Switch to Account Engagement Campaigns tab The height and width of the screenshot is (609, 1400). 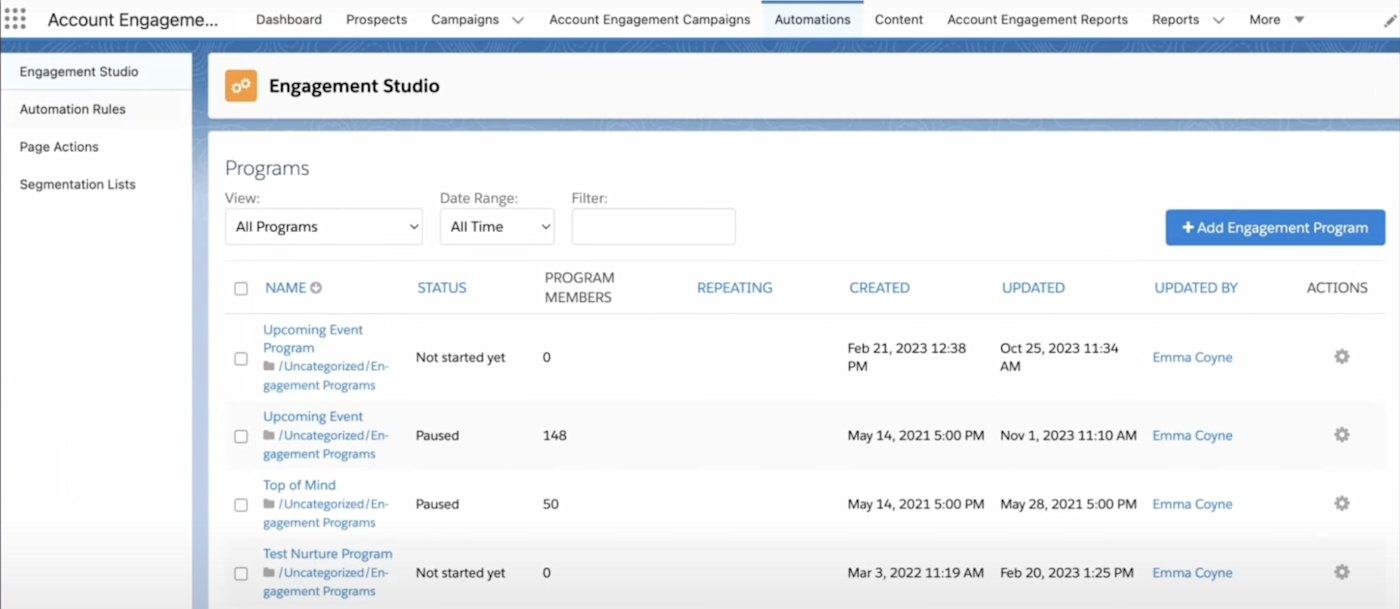pos(650,19)
